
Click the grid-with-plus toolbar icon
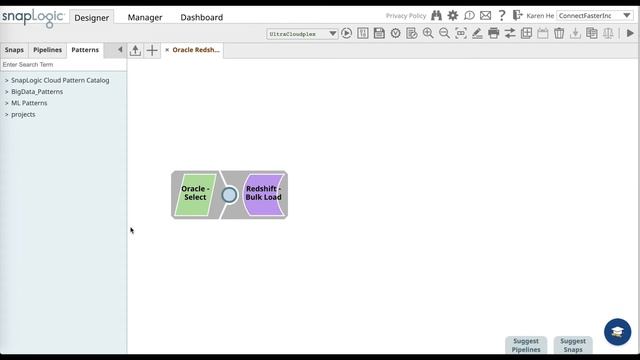pos(527,33)
